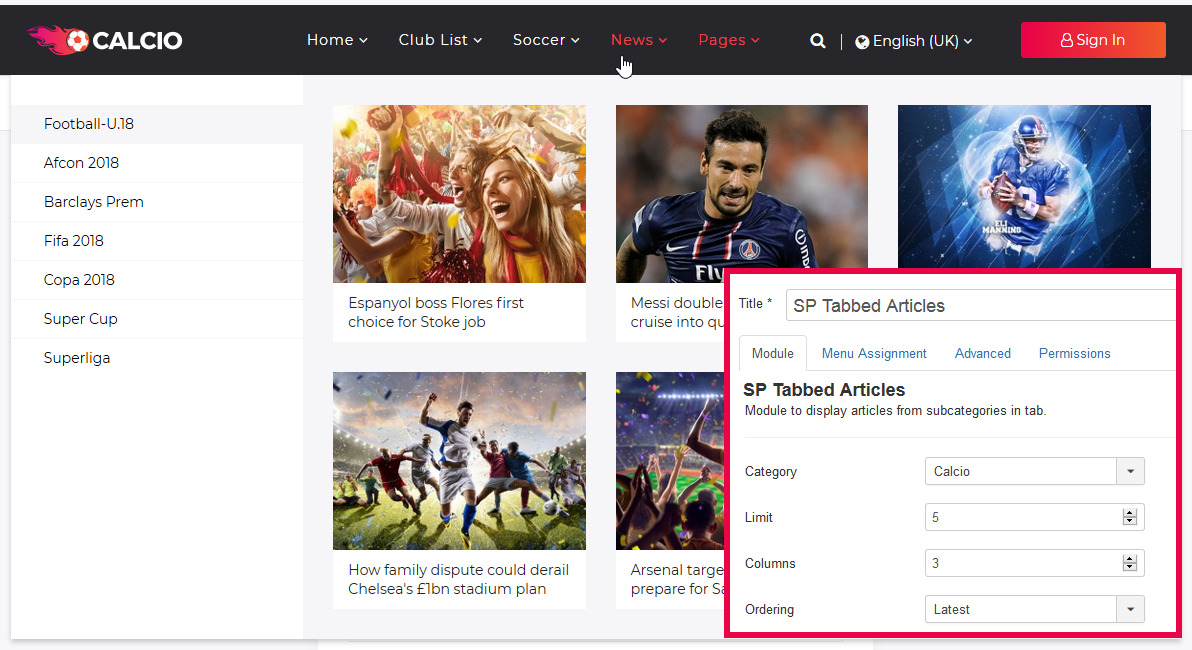Click the user icon in Sign In button

point(1067,40)
